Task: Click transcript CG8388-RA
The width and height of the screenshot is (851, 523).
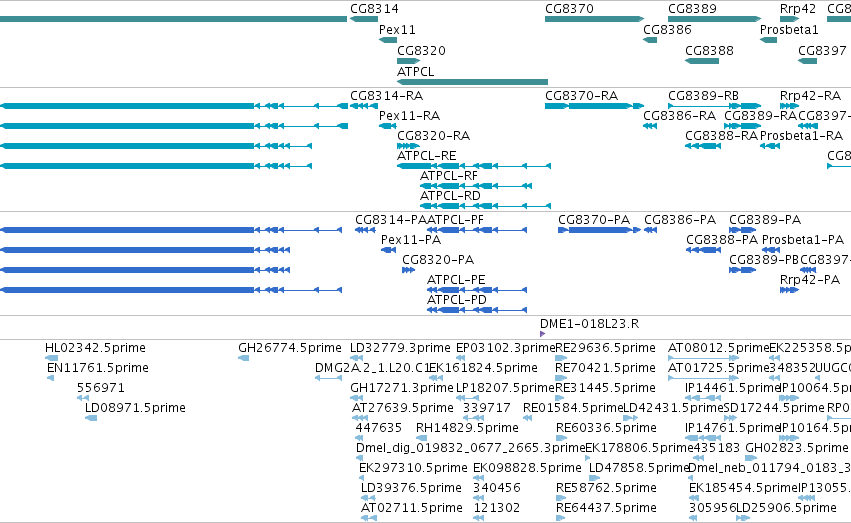Action: pyautogui.click(x=721, y=136)
